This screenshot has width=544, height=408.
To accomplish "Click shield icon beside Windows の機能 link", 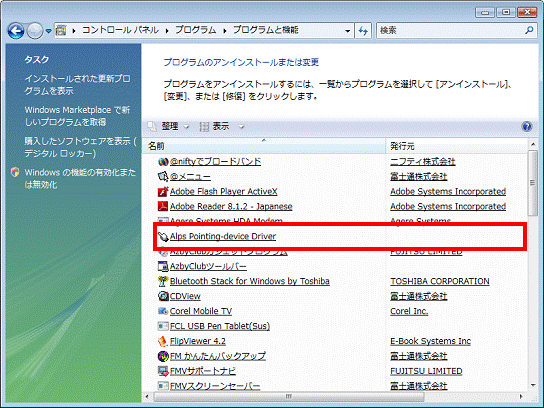I will 15,172.
